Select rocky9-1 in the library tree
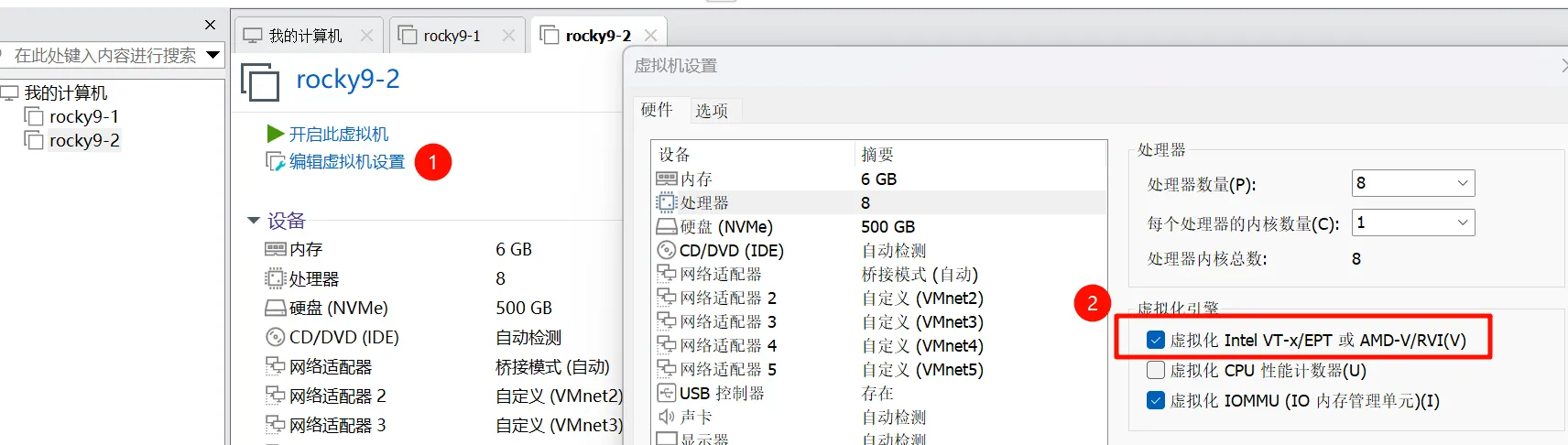The width and height of the screenshot is (1568, 445). pos(83,116)
